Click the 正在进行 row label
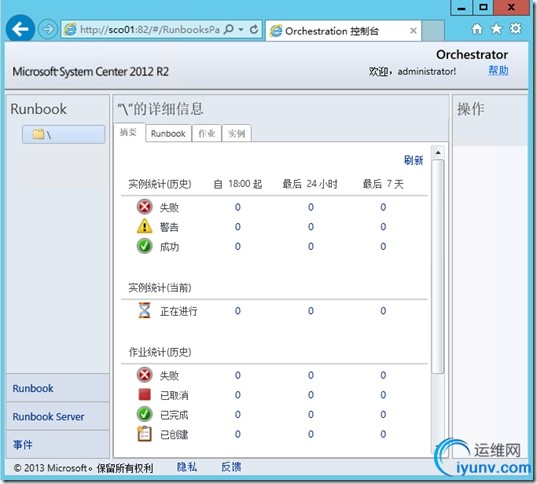 click(178, 311)
